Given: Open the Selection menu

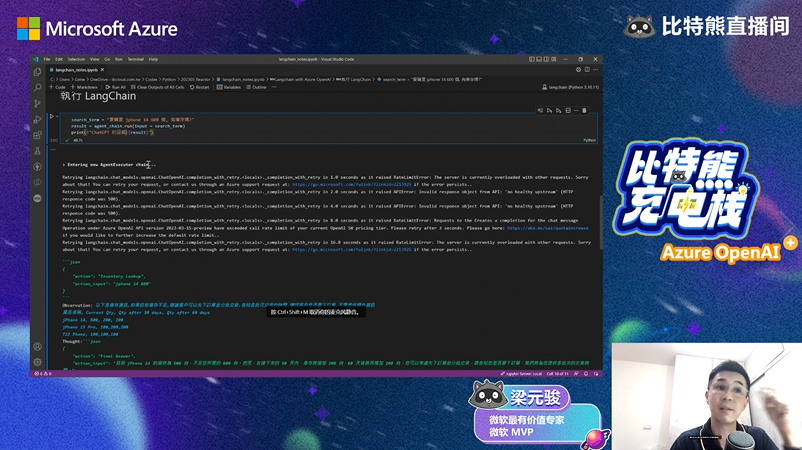Looking at the screenshot, I should [76, 59].
